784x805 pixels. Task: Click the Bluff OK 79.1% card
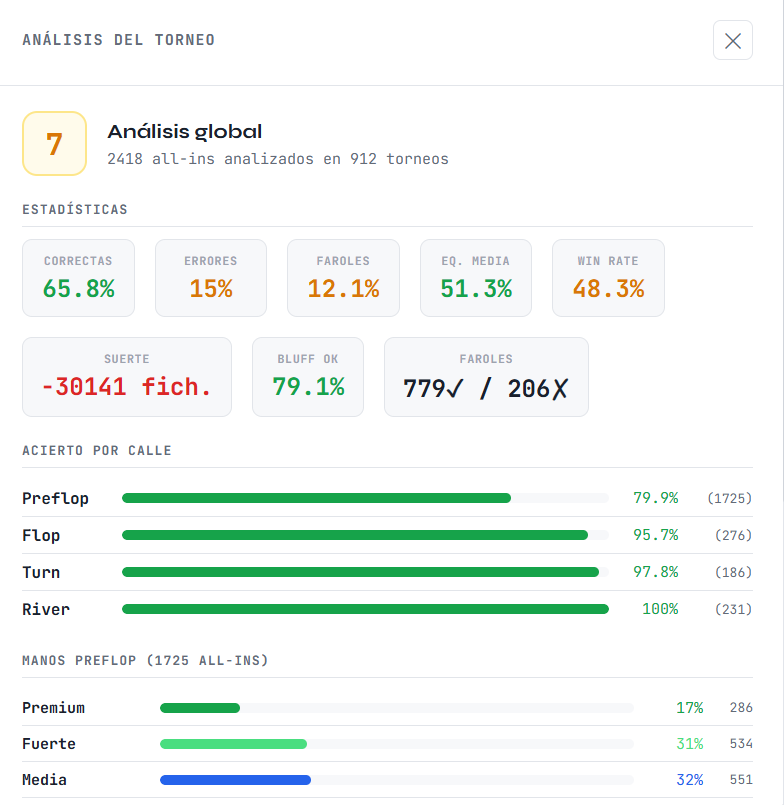pyautogui.click(x=308, y=377)
